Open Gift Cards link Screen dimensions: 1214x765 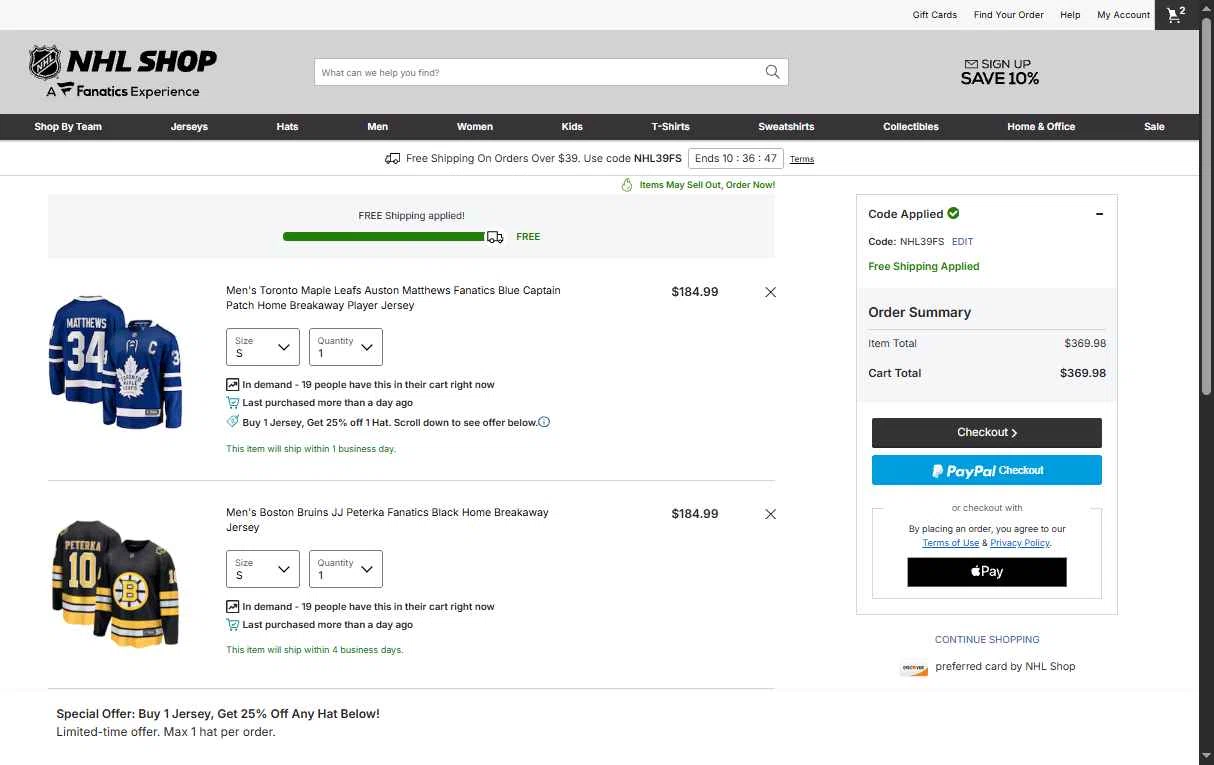[935, 15]
